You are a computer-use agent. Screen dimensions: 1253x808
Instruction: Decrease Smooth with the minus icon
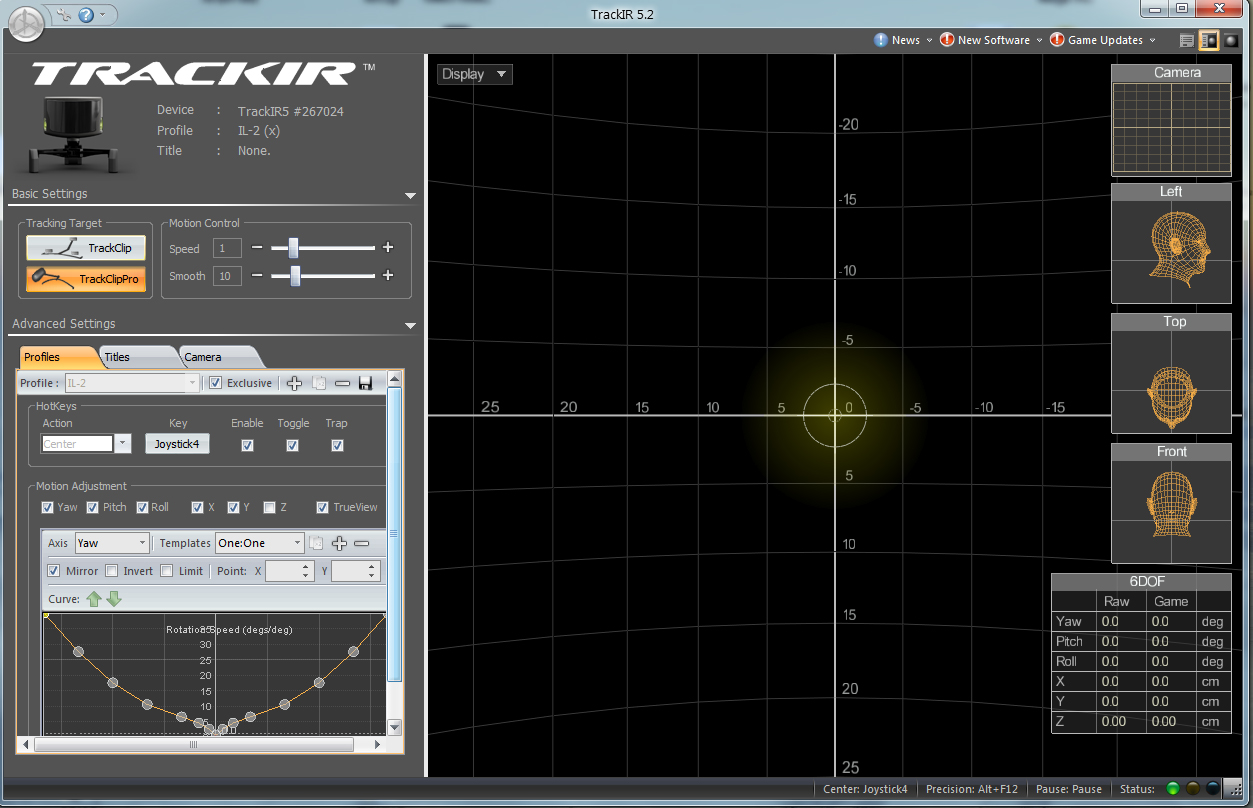257,276
